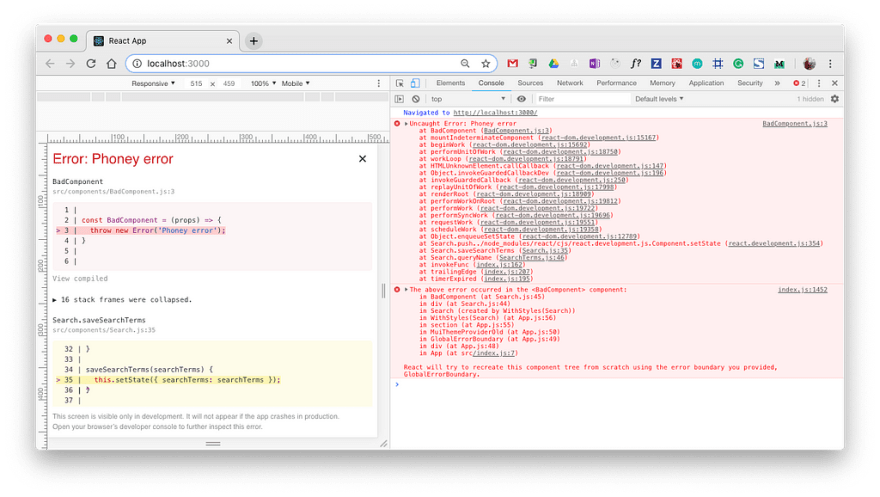Open the Default levels dropdown

(x=659, y=99)
